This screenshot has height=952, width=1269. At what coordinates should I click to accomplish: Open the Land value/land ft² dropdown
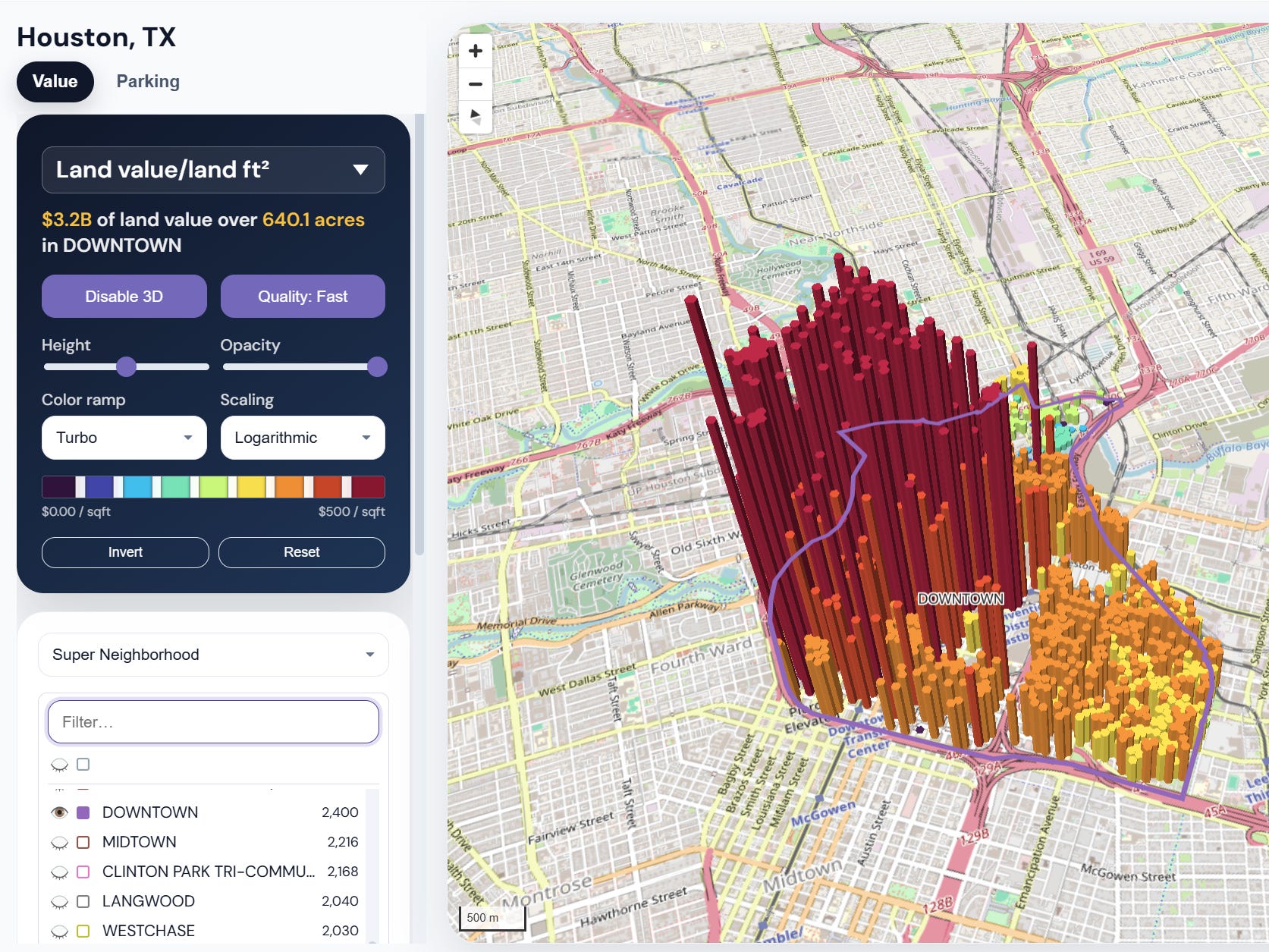pos(213,170)
